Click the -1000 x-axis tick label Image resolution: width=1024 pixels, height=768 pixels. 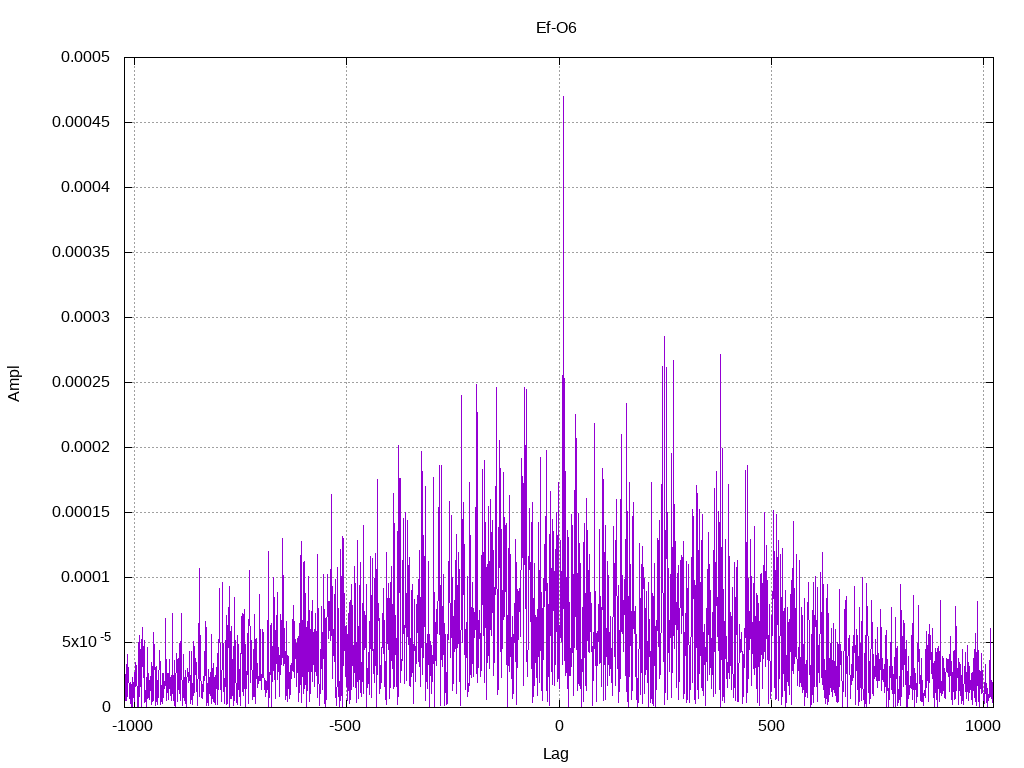(133, 726)
